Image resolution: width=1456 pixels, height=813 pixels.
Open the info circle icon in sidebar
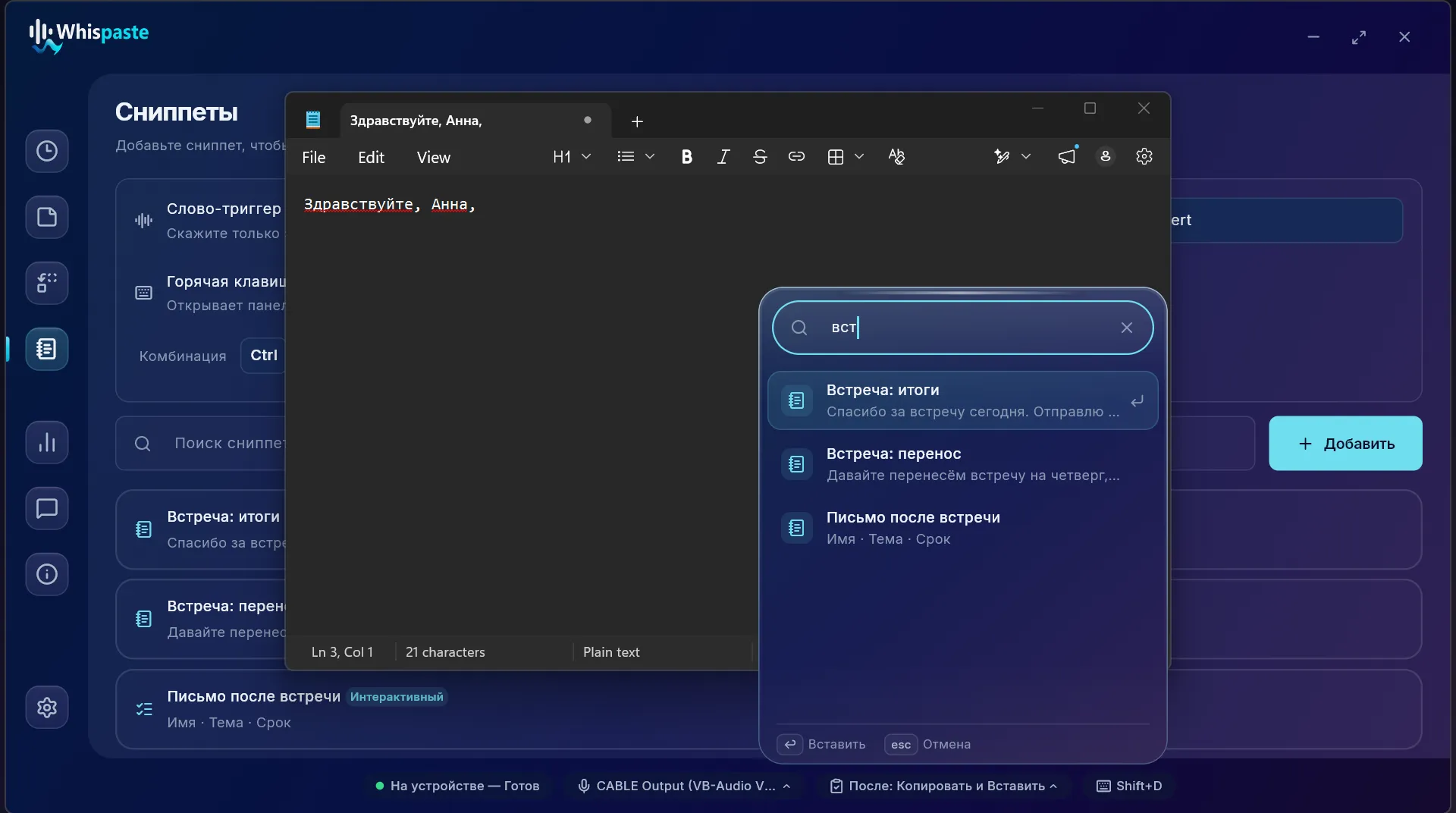(x=47, y=574)
